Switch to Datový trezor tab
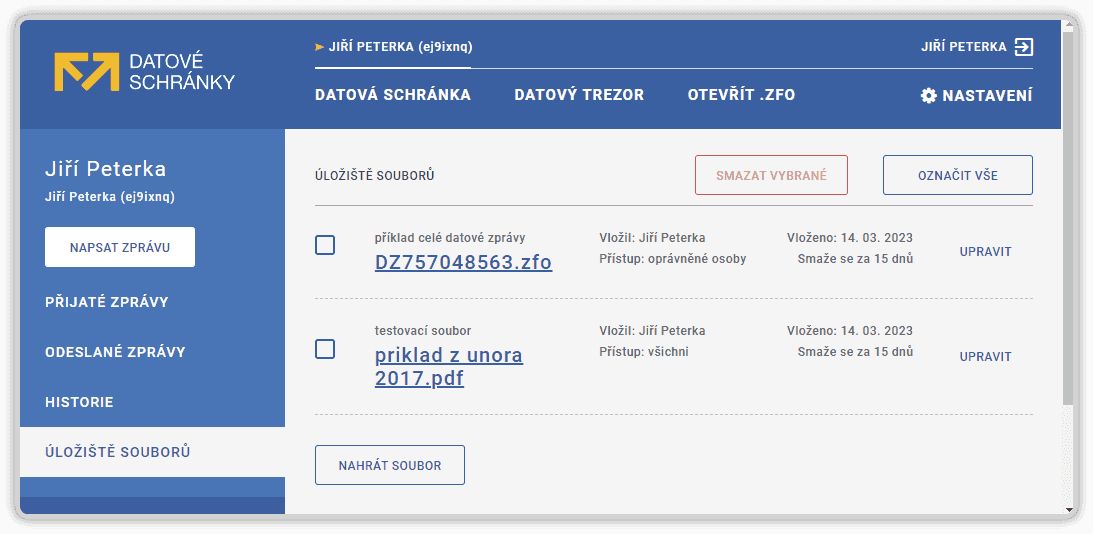The height and width of the screenshot is (534, 1093). [579, 96]
